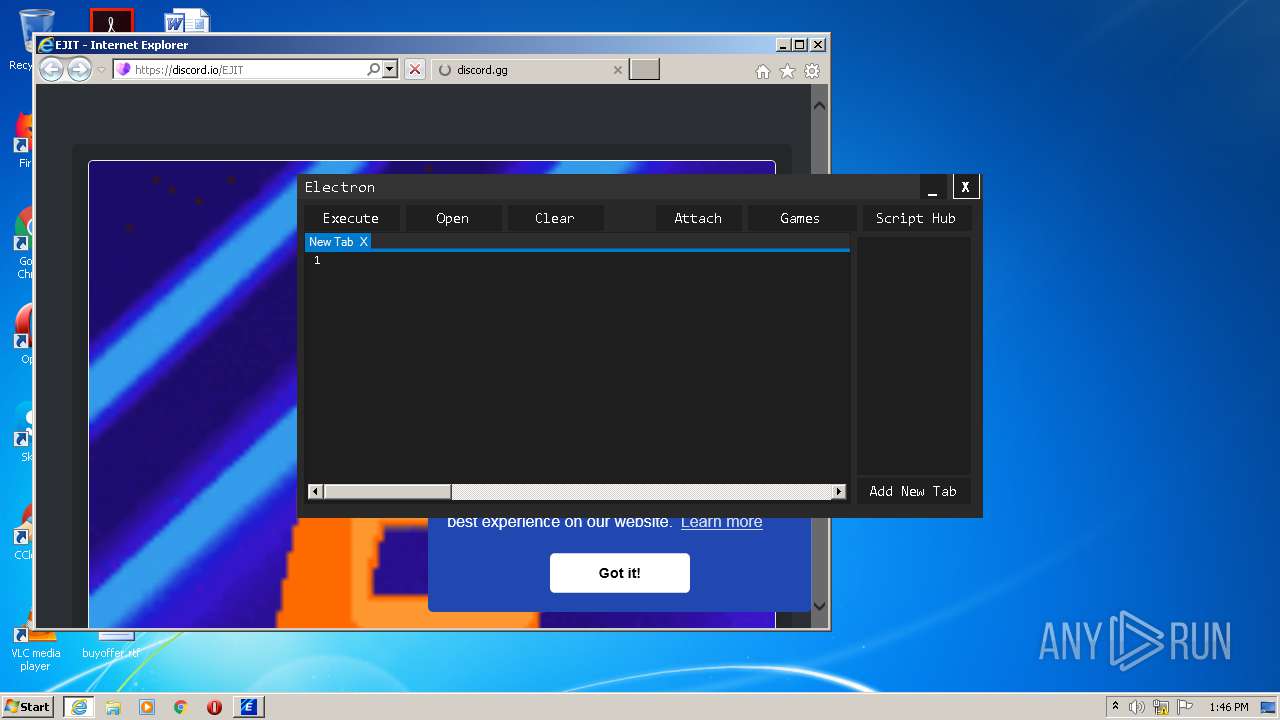
Task: Open the Internet Explorer Home page
Action: point(763,71)
